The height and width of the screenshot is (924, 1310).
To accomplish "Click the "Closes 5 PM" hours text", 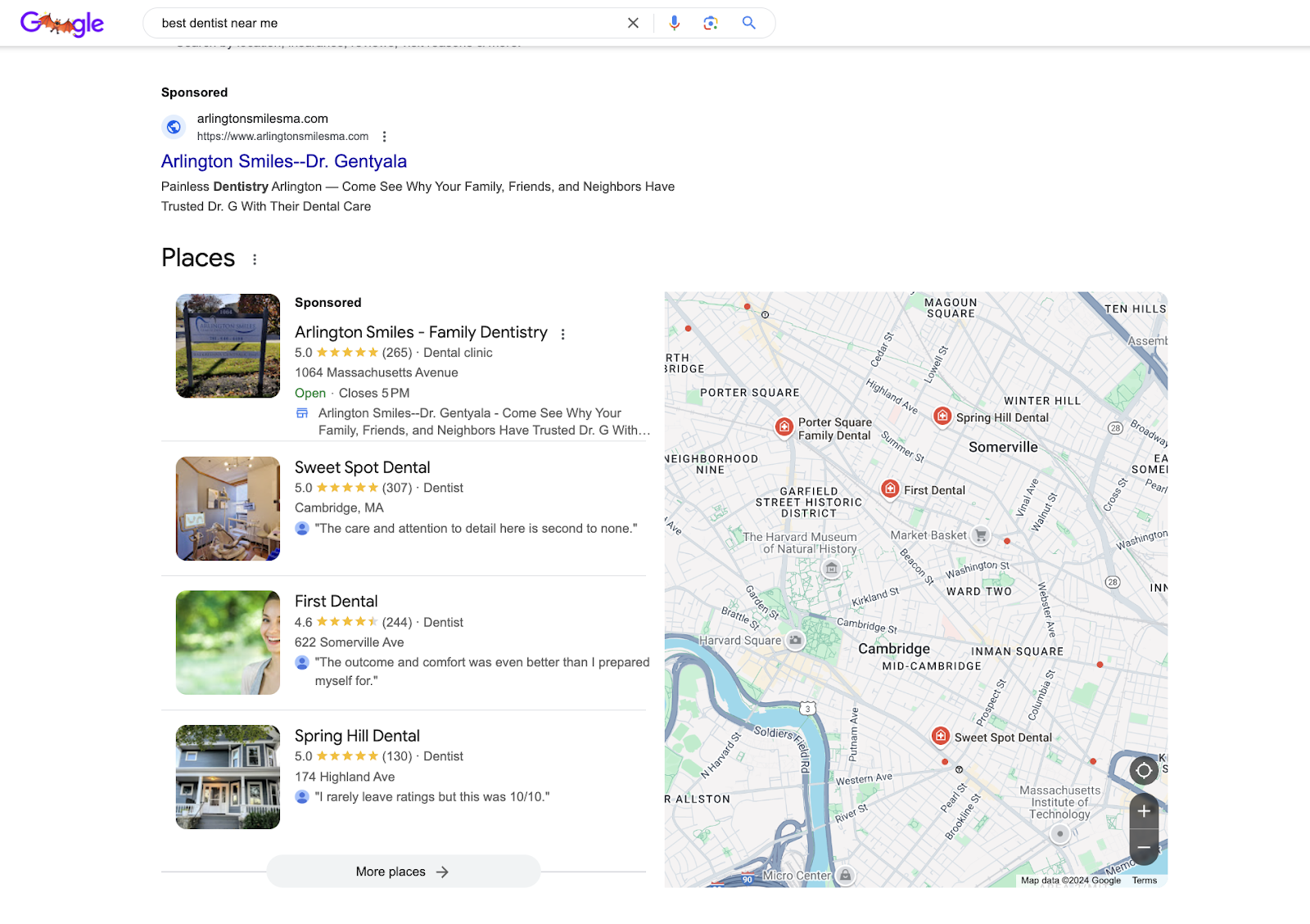I will [374, 393].
